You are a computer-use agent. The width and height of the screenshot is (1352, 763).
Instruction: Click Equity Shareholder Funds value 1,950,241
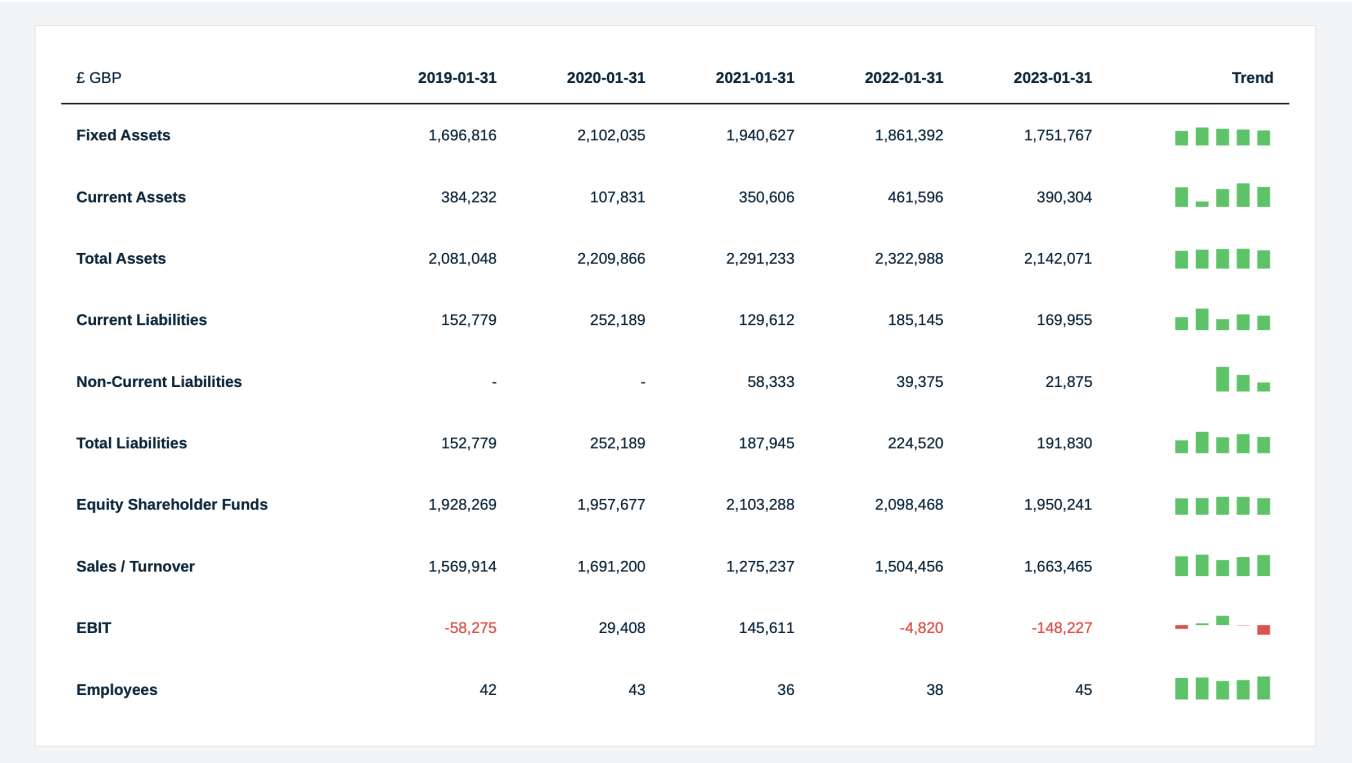(x=1058, y=505)
